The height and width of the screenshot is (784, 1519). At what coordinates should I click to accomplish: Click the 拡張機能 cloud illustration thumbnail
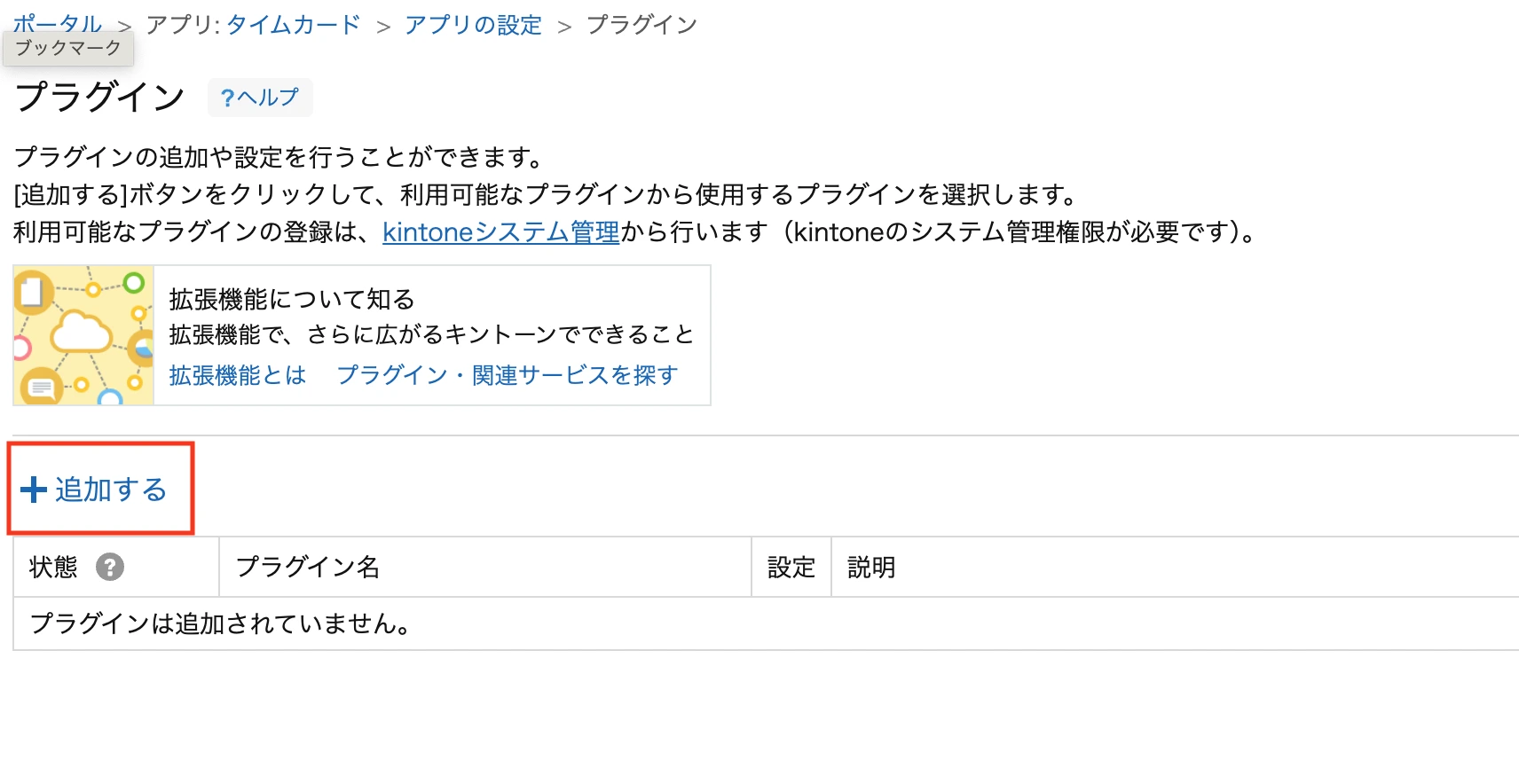point(83,335)
